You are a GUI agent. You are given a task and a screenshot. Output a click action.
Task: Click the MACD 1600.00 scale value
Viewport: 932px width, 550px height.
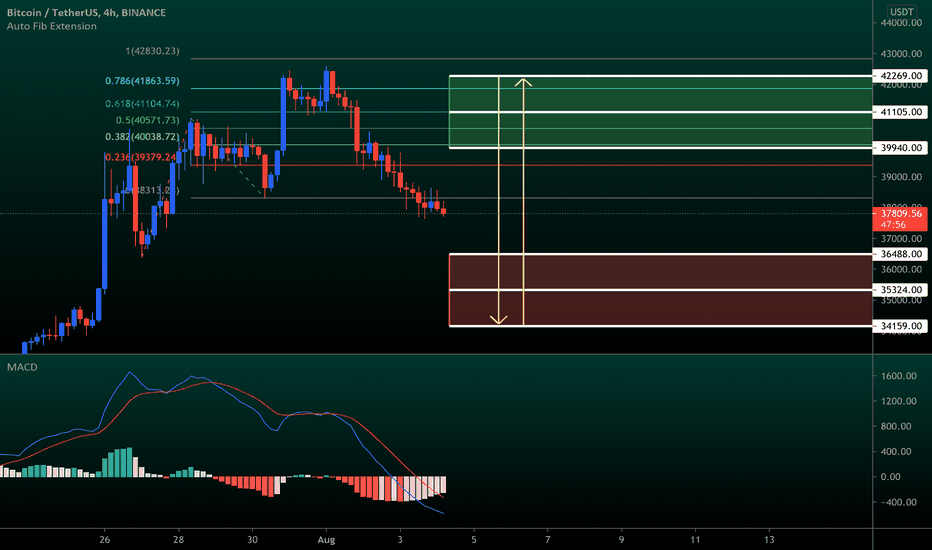[899, 376]
